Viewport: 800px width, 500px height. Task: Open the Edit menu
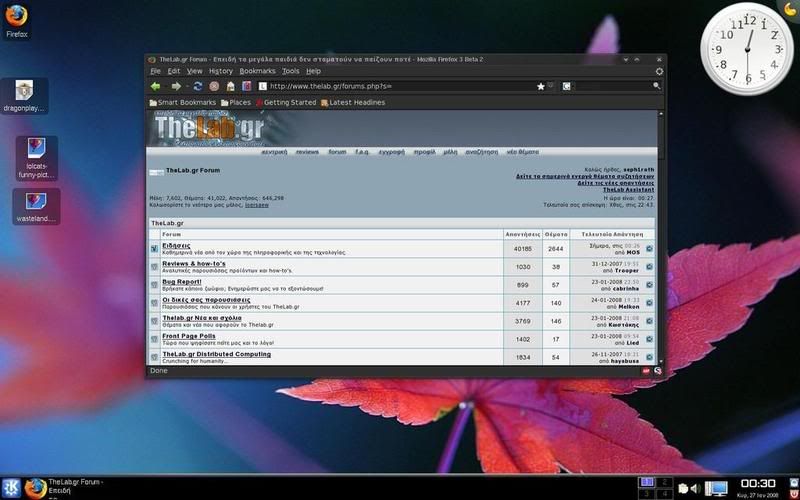[x=174, y=71]
